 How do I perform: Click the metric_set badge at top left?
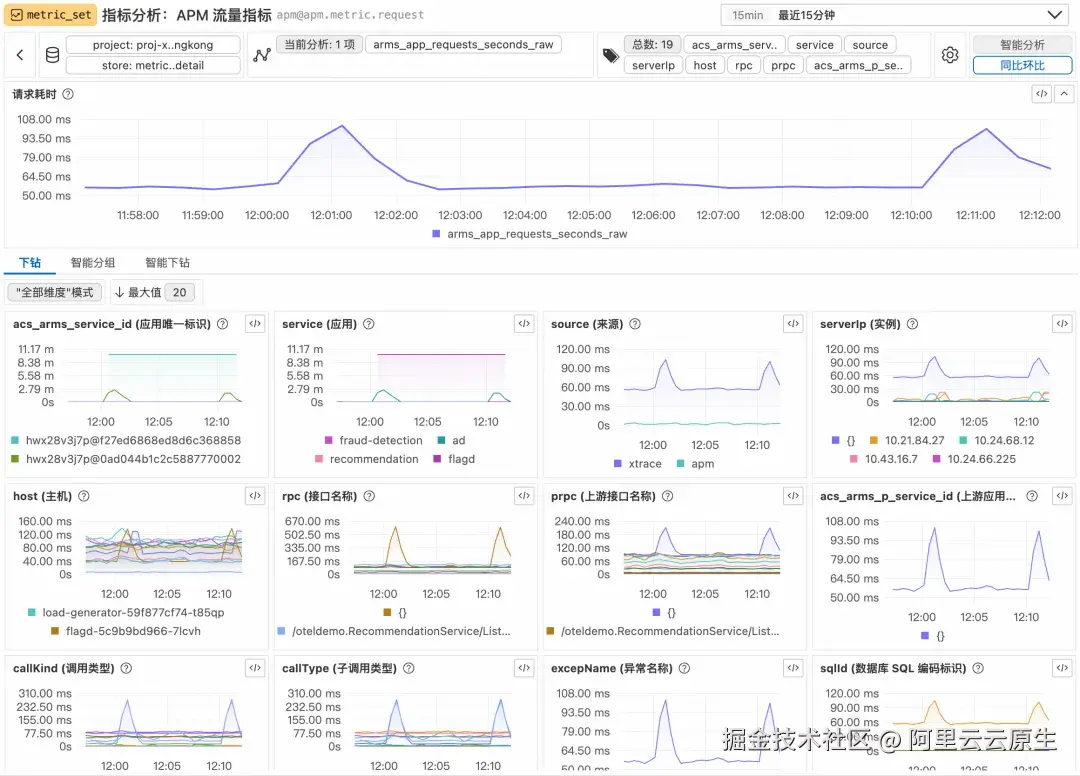51,14
